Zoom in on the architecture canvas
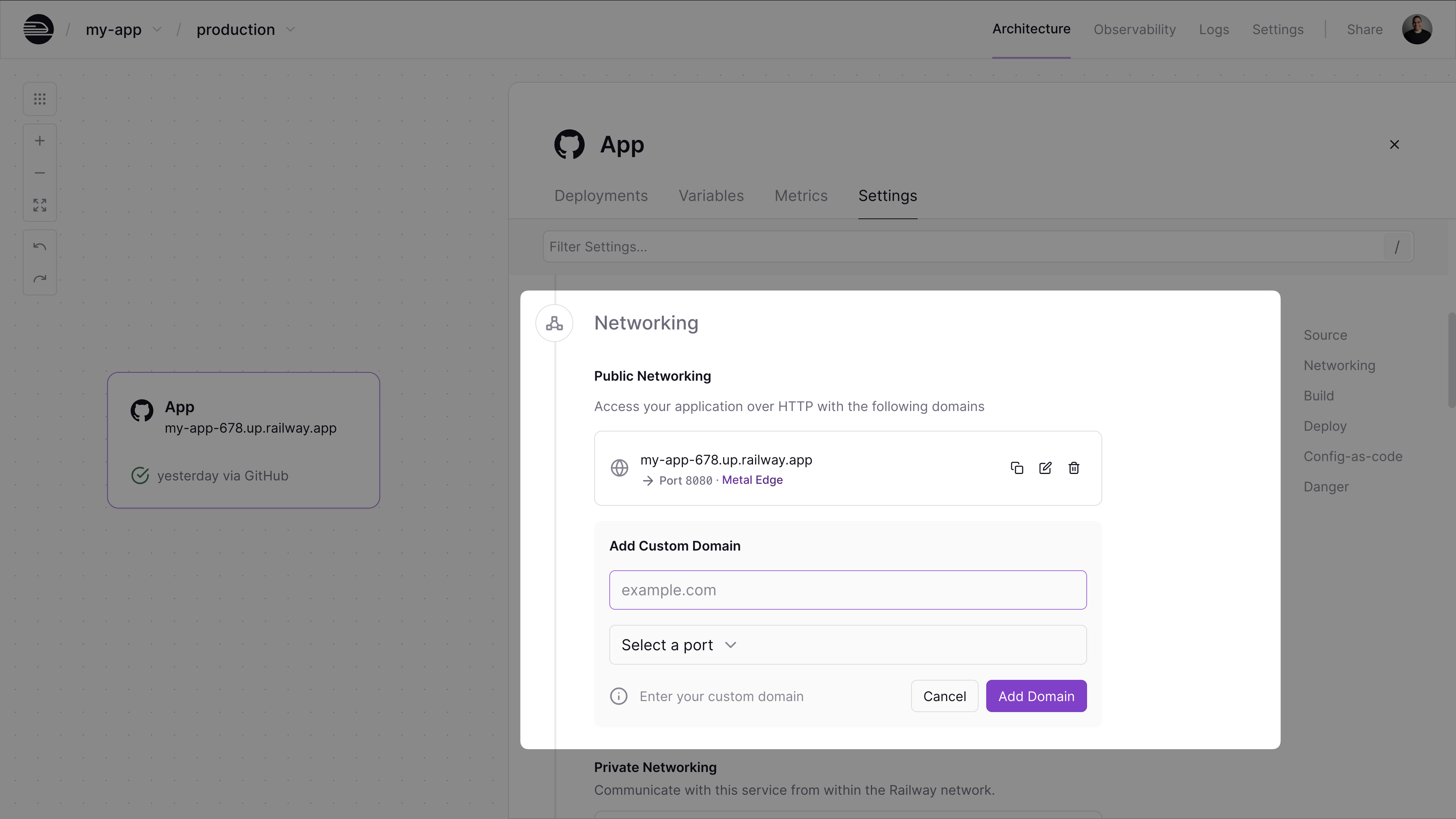 point(39,141)
